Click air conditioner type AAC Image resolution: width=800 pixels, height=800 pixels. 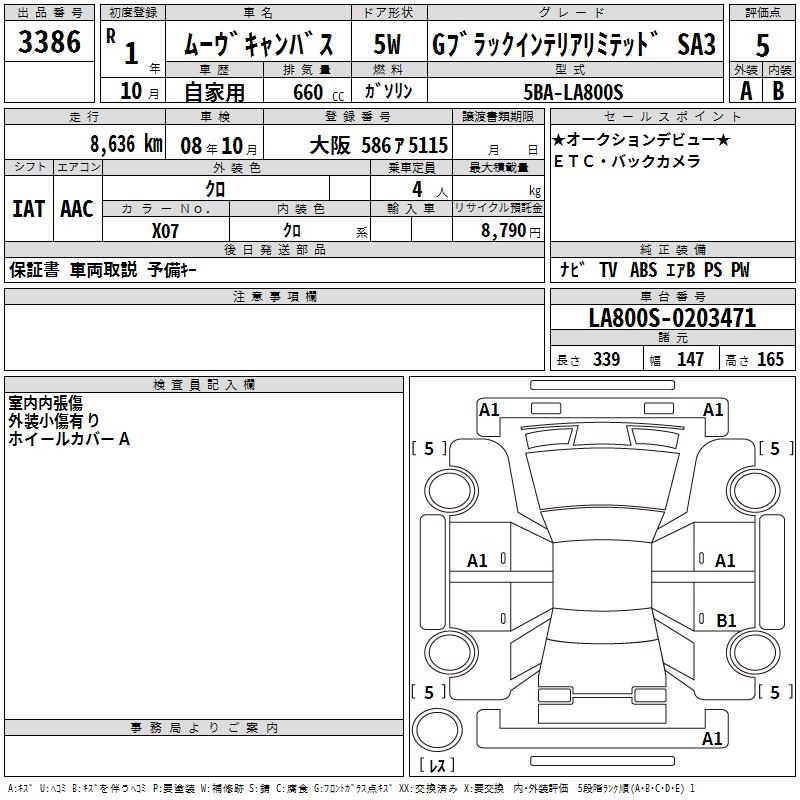(77, 209)
